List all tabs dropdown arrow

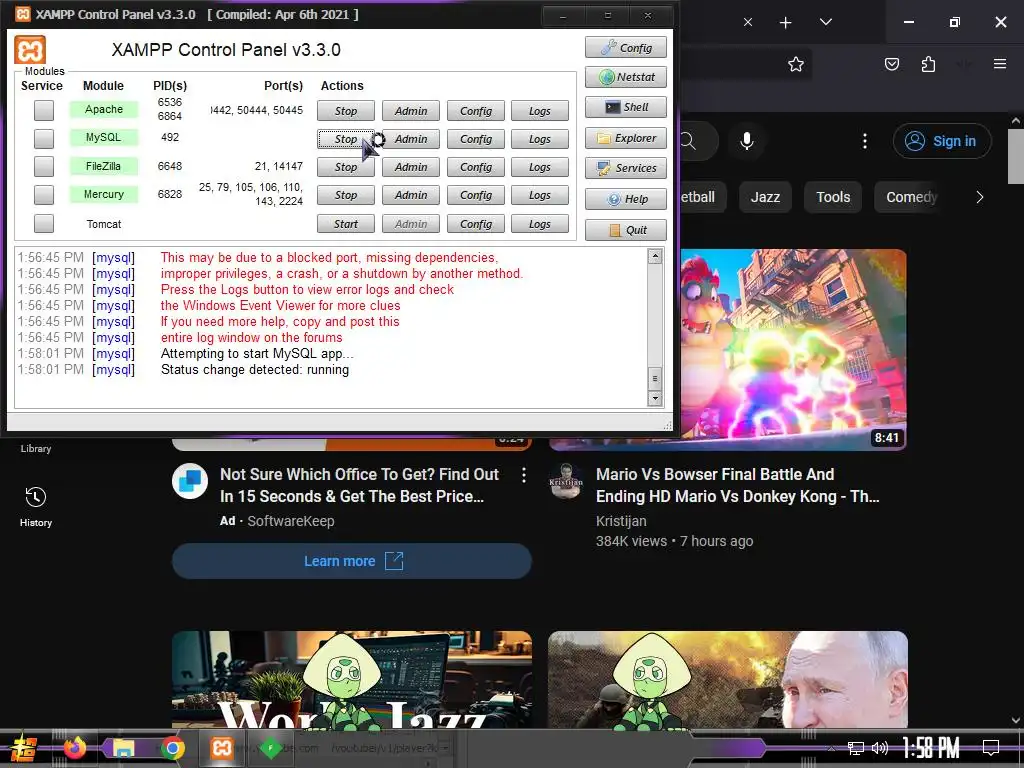(825, 22)
